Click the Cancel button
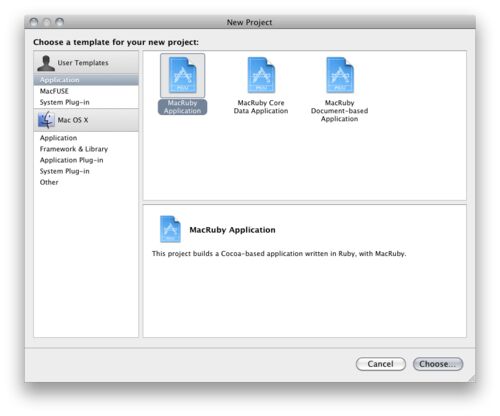500x416 pixels. click(381, 364)
